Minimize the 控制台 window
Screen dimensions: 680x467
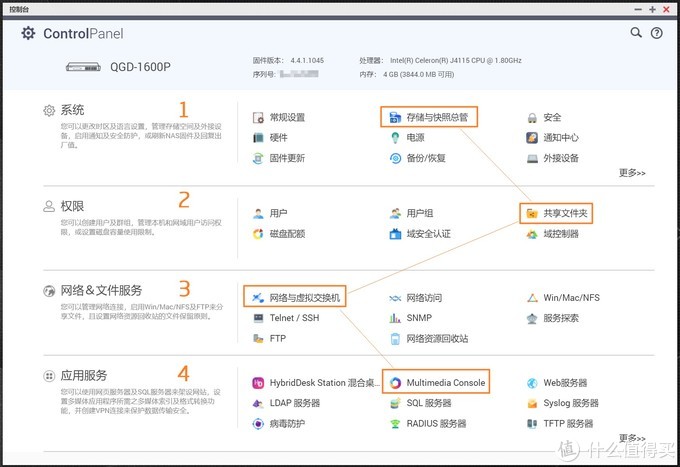pyautogui.click(x=638, y=9)
